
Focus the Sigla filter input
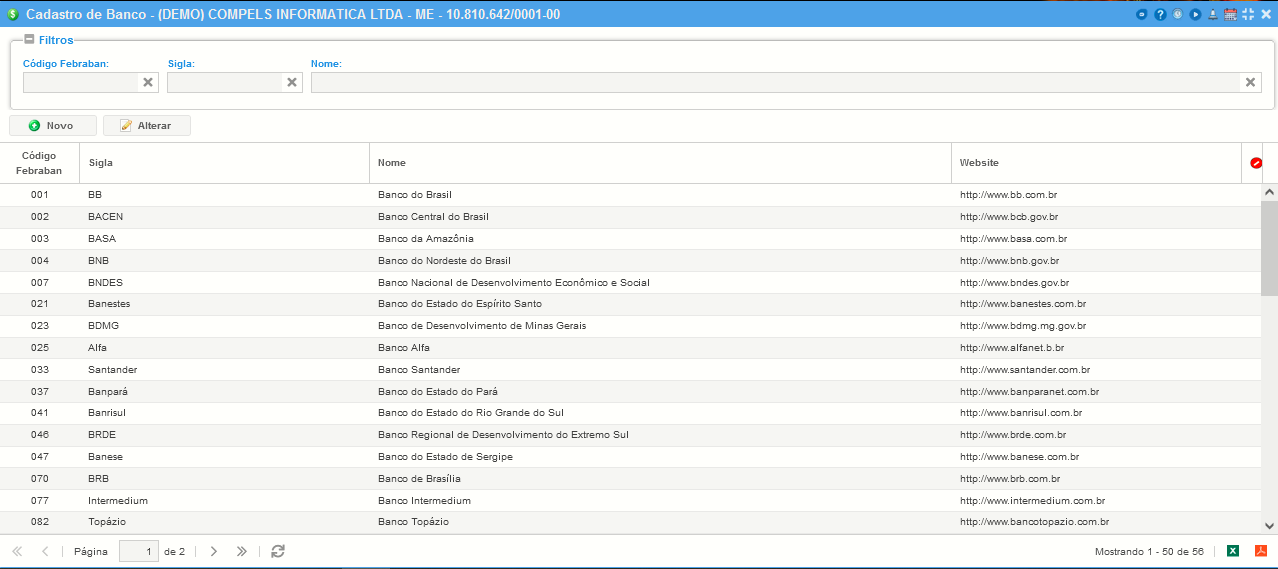(x=225, y=82)
